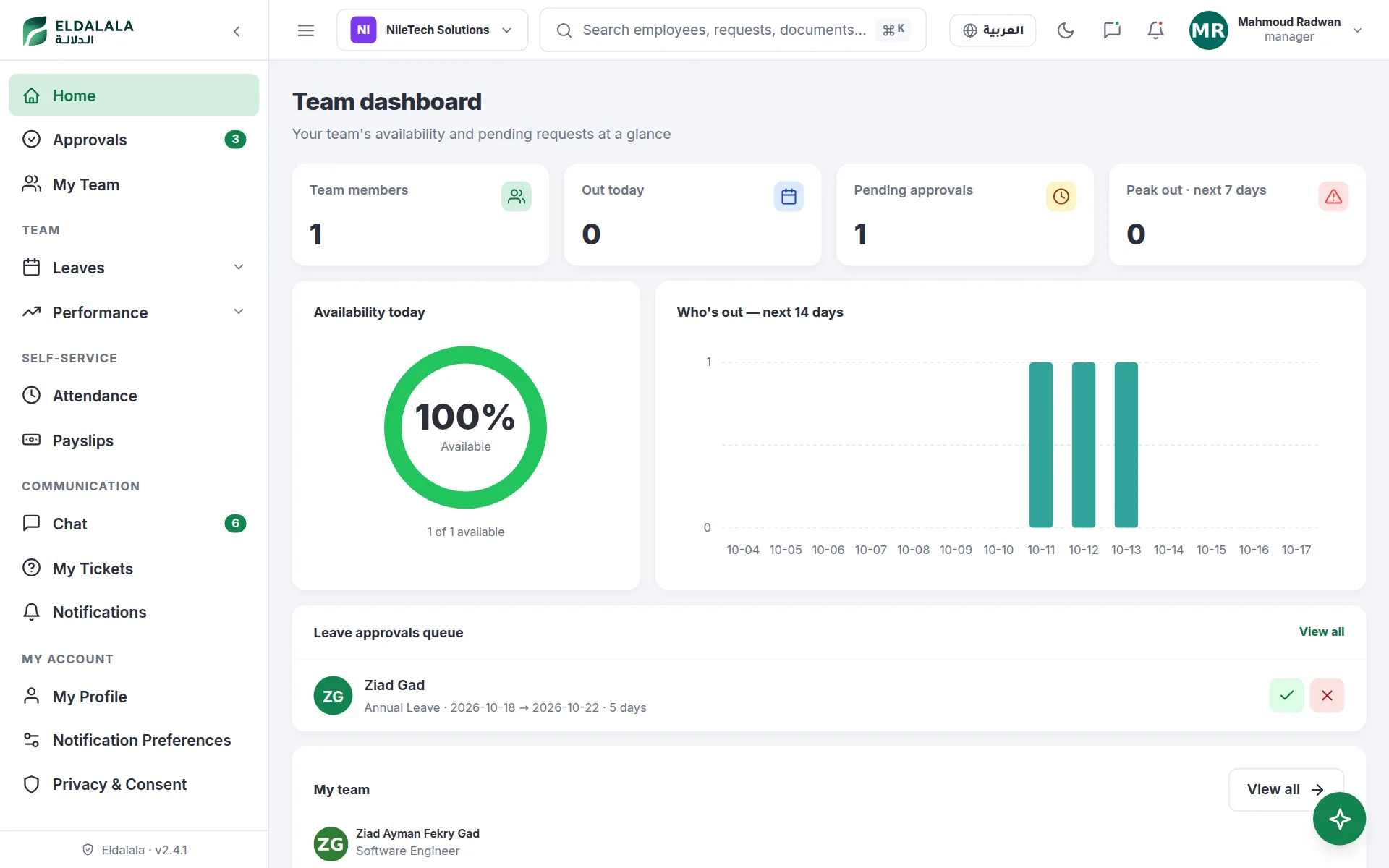Click View all button in My team
The image size is (1389, 868).
tap(1286, 789)
